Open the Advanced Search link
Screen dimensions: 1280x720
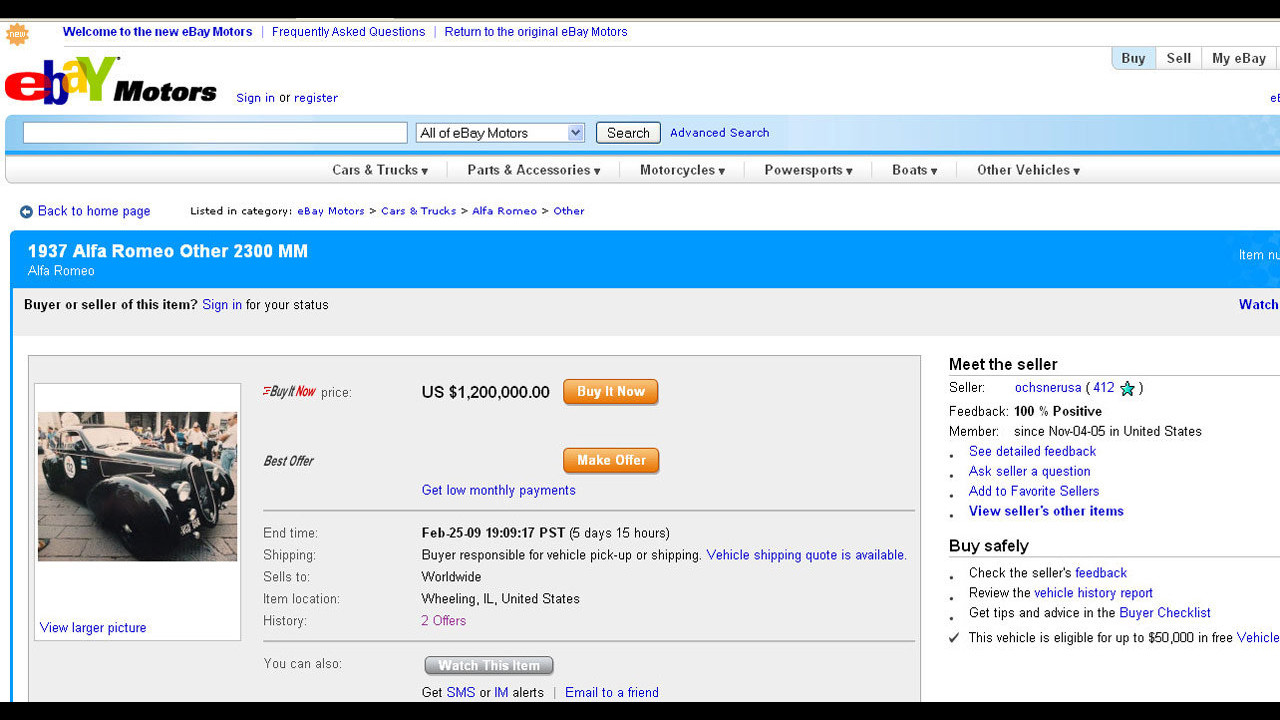[x=720, y=133]
